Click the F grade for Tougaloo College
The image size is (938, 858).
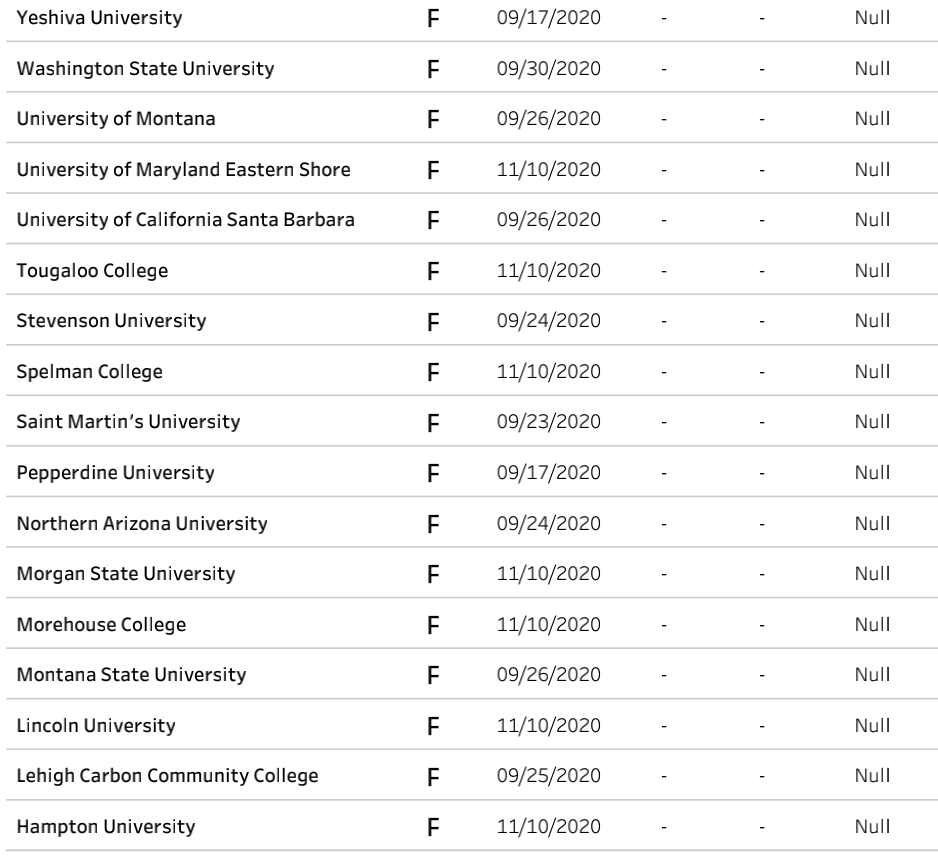433,271
